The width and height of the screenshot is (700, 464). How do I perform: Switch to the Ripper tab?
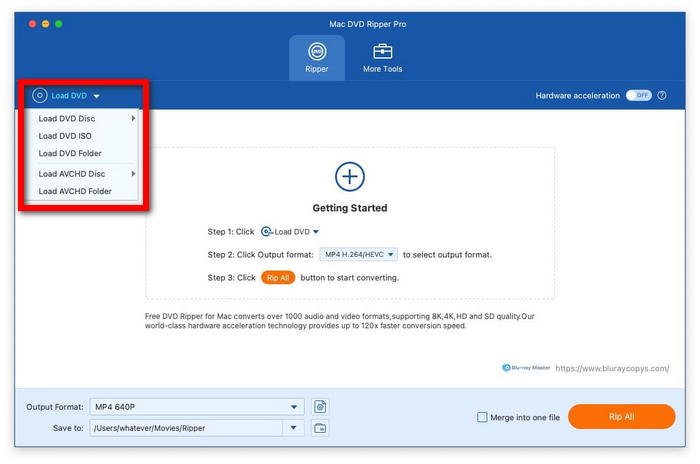316,58
